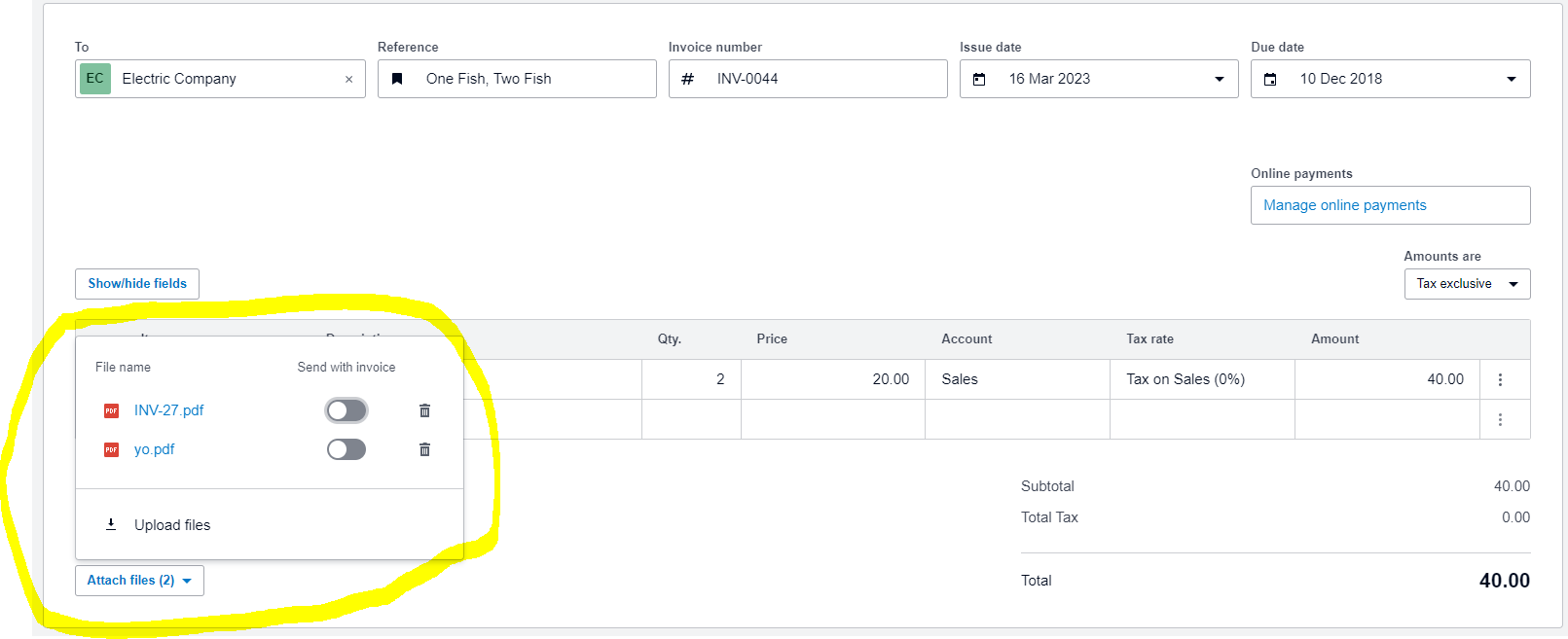
Task: Open the Attach files dropdown
Action: [x=139, y=580]
